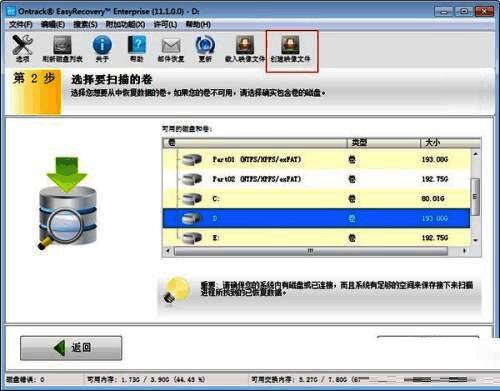500x391 pixels.
Task: Close the EasyRecovery window
Action: [484, 12]
